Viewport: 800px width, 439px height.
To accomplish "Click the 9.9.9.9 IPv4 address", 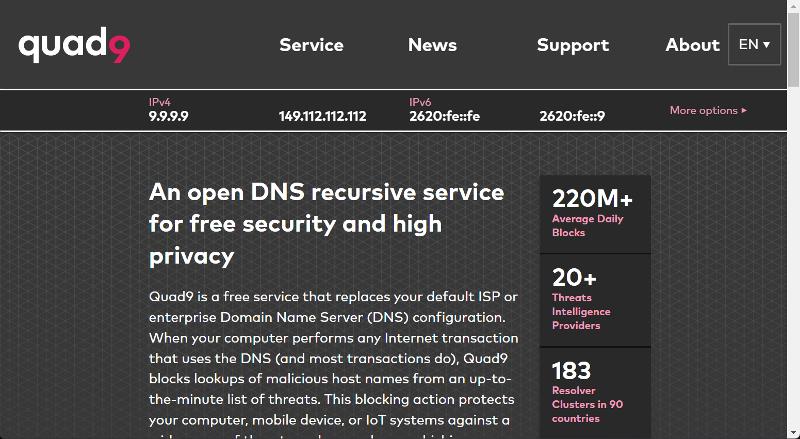I will [x=168, y=116].
